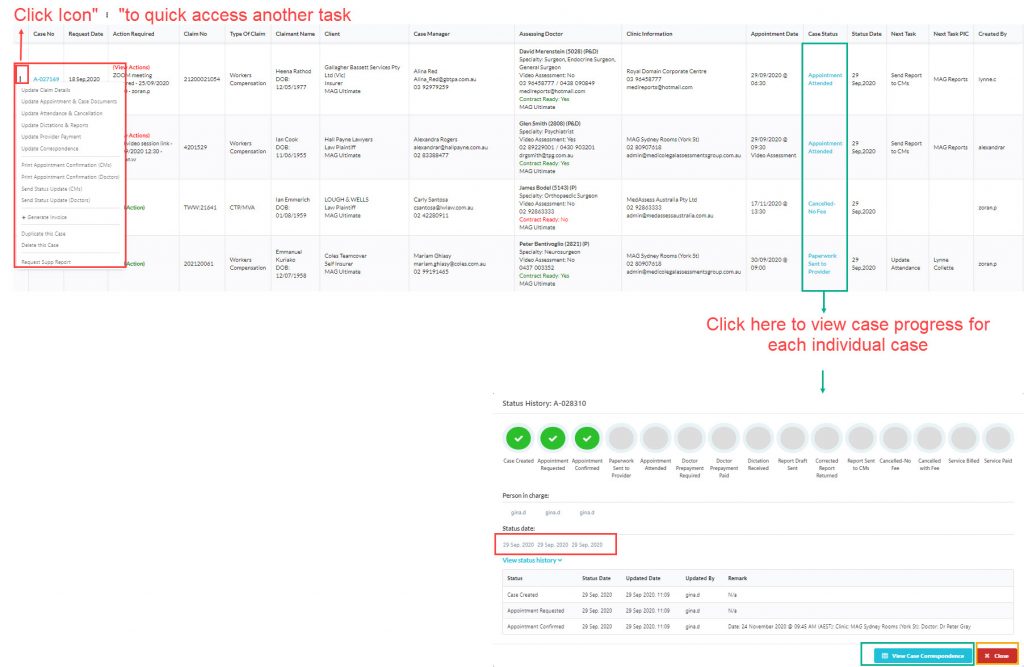The image size is (1024, 667).
Task: Click the Service Paid status circle
Action: (997, 438)
